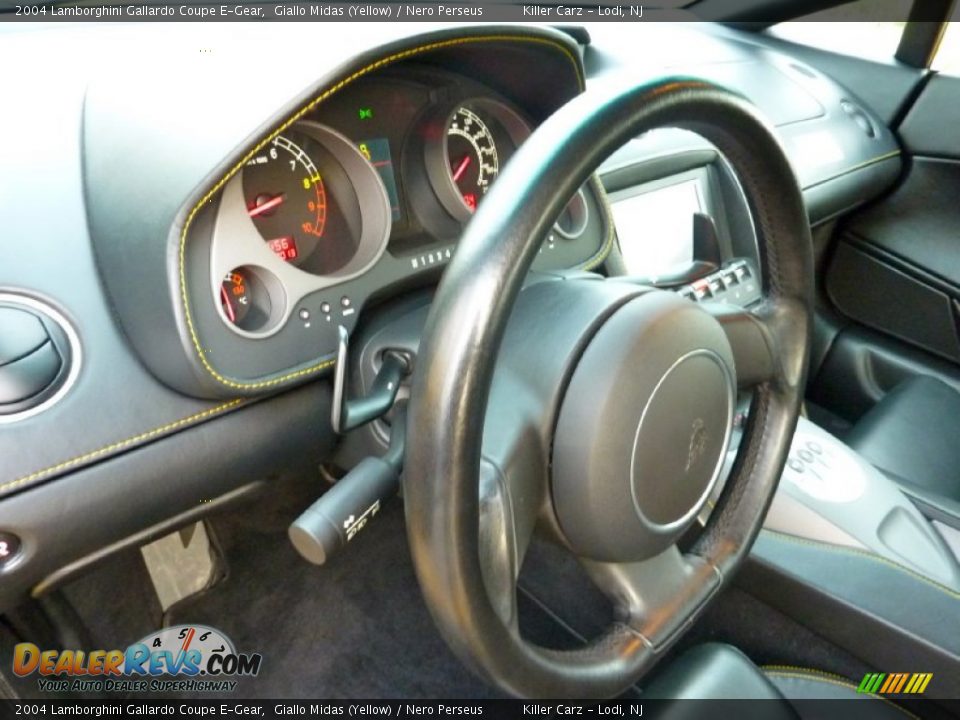Click the middle trip button under the gauge cluster
This screenshot has height=720, width=960.
click(325, 310)
